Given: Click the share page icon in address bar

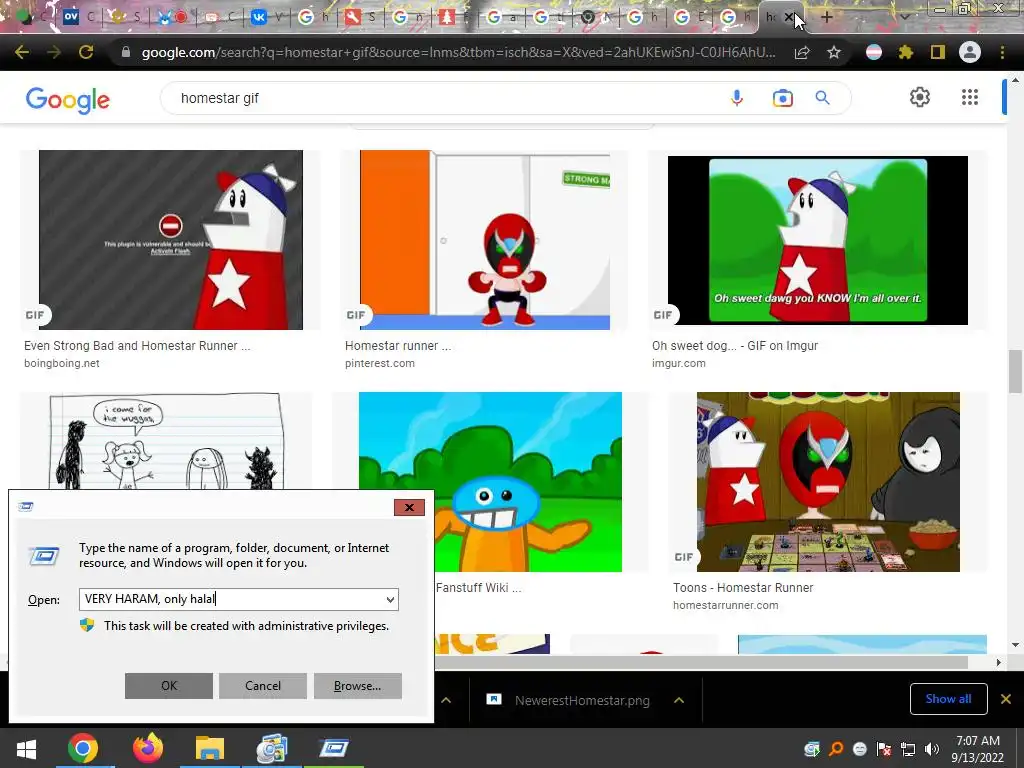Looking at the screenshot, I should [802, 53].
